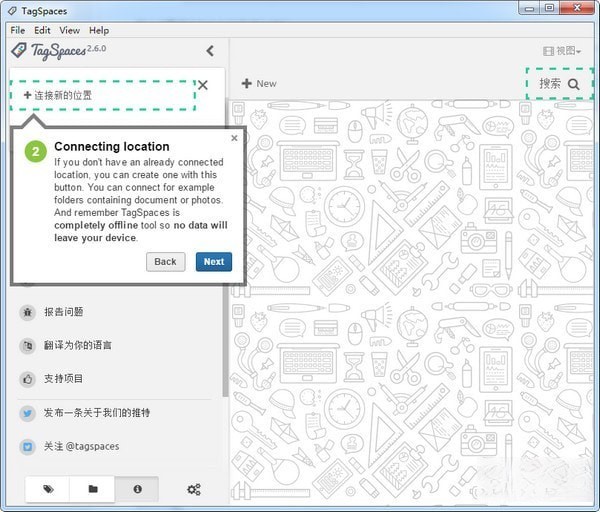The height and width of the screenshot is (512, 600).
Task: Click the bug icon next to 报告问题
Action: tap(28, 312)
